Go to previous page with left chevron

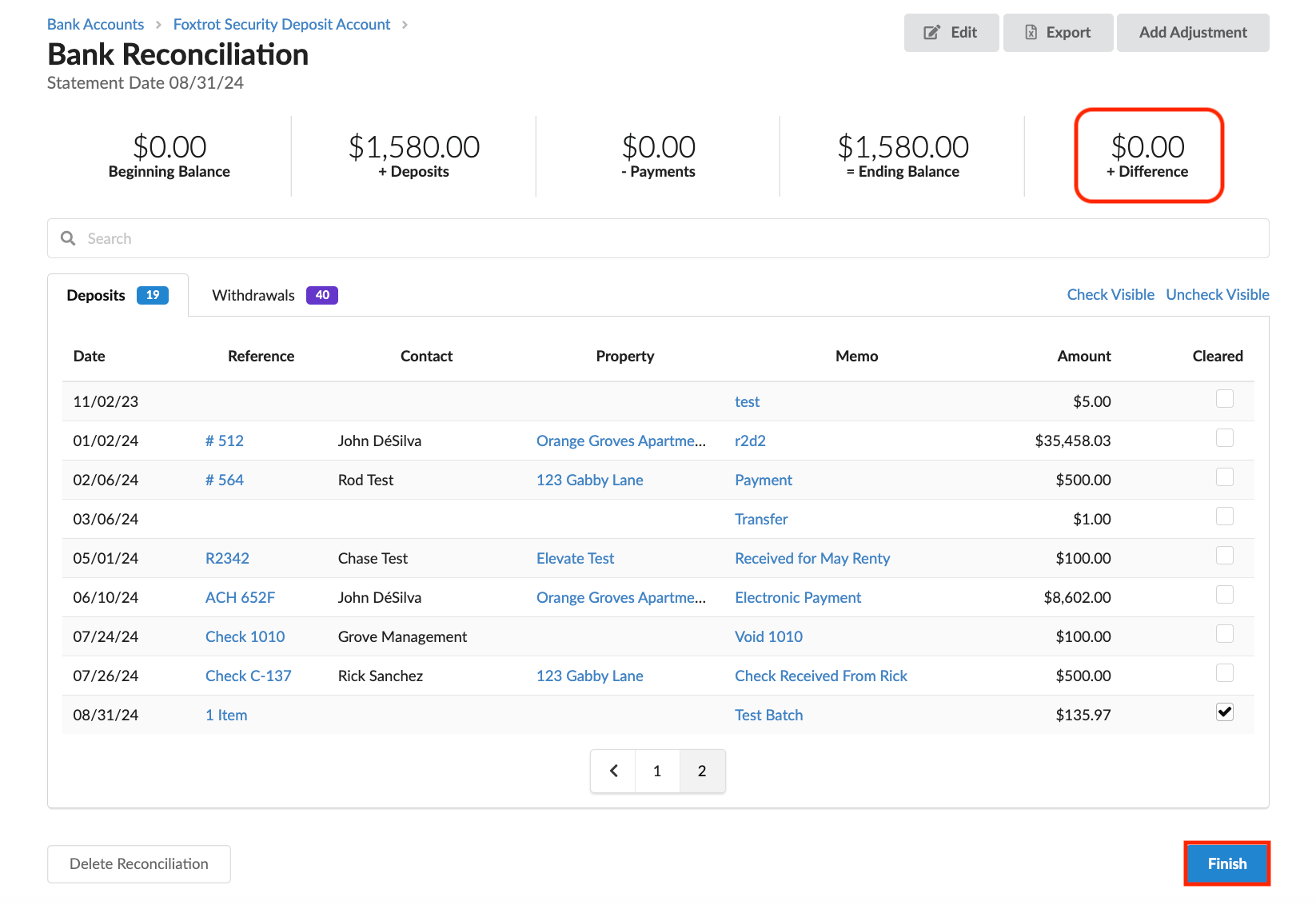coord(613,771)
